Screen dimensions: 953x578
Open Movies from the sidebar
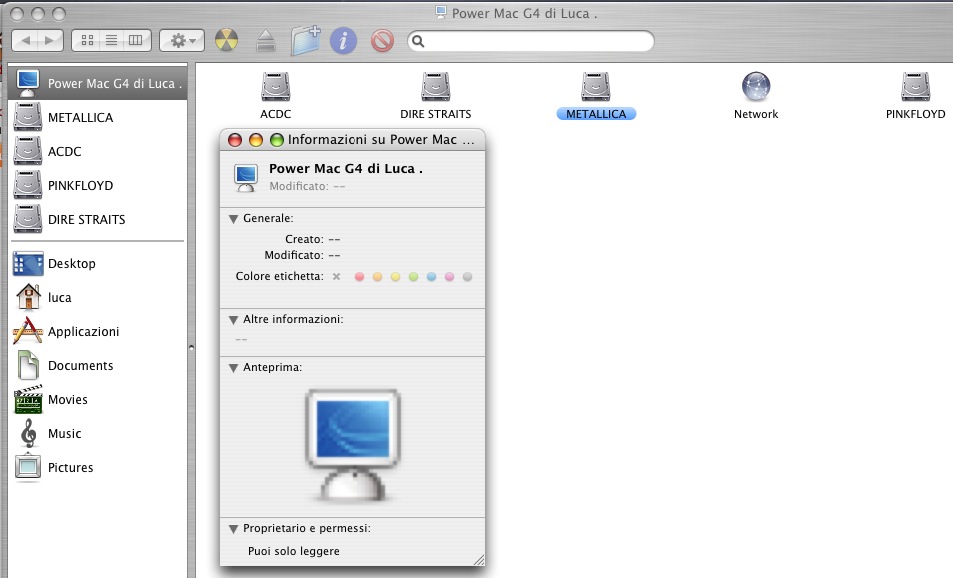pyautogui.click(x=97, y=399)
